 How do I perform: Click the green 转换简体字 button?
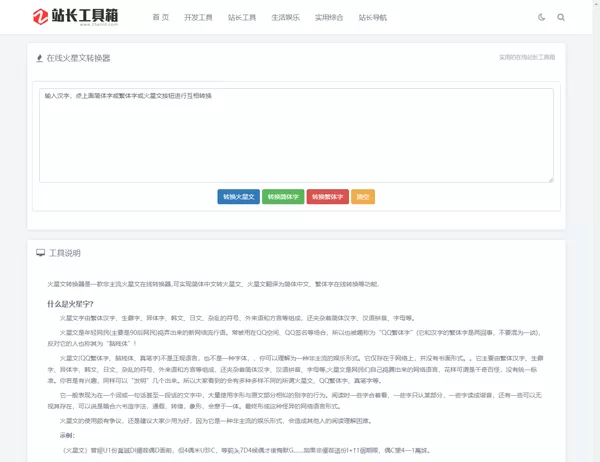[x=283, y=197]
